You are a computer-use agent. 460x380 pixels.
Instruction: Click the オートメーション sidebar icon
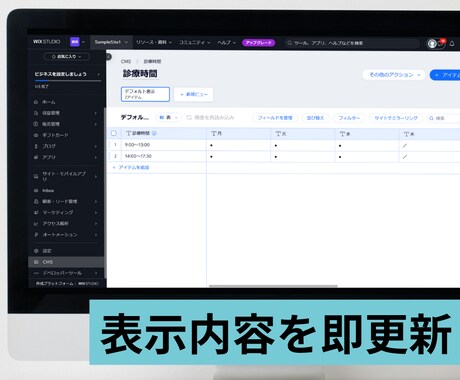[x=36, y=235]
